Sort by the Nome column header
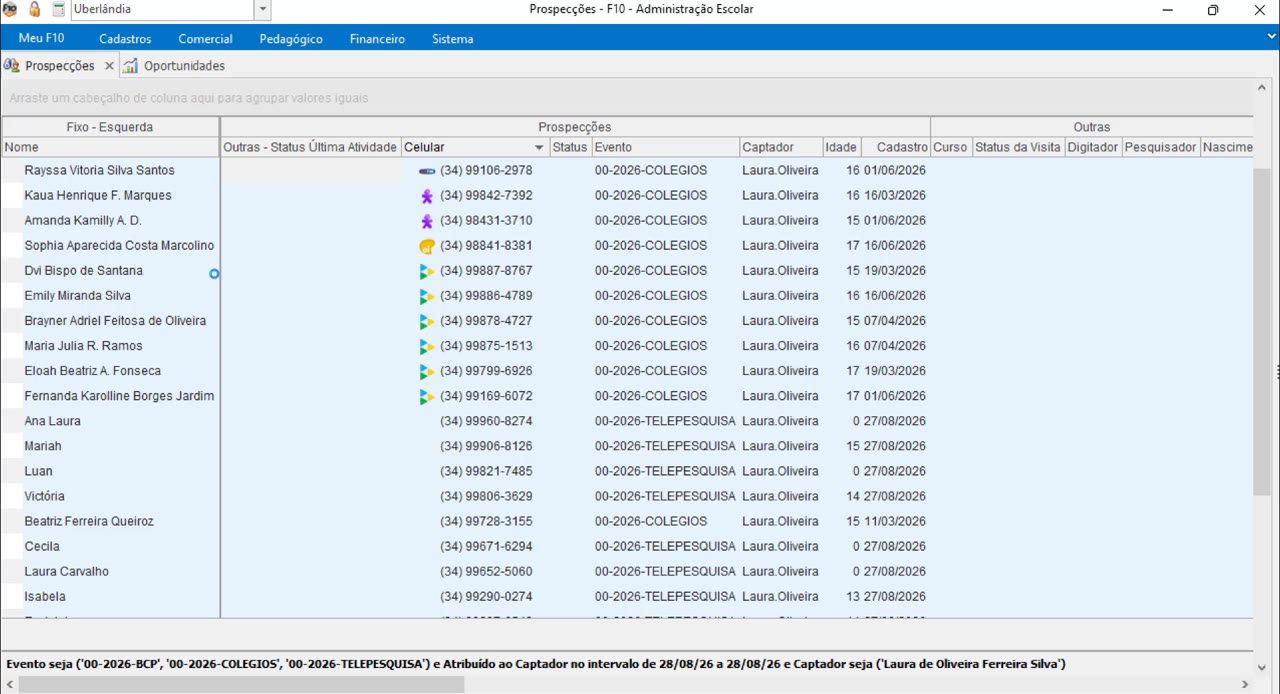 (110, 147)
